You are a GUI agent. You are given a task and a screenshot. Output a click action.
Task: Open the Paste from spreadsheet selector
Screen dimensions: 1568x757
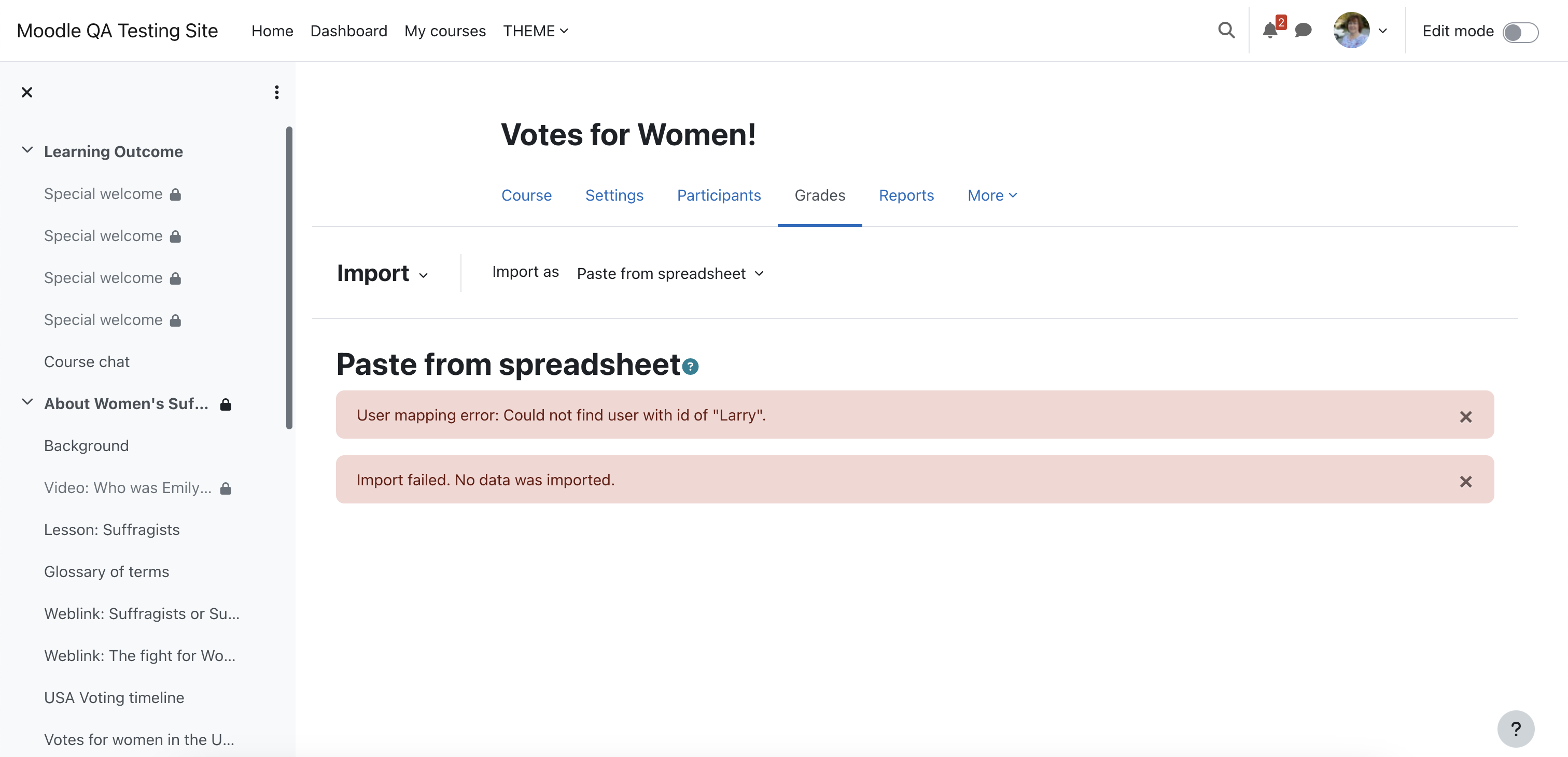[670, 274]
